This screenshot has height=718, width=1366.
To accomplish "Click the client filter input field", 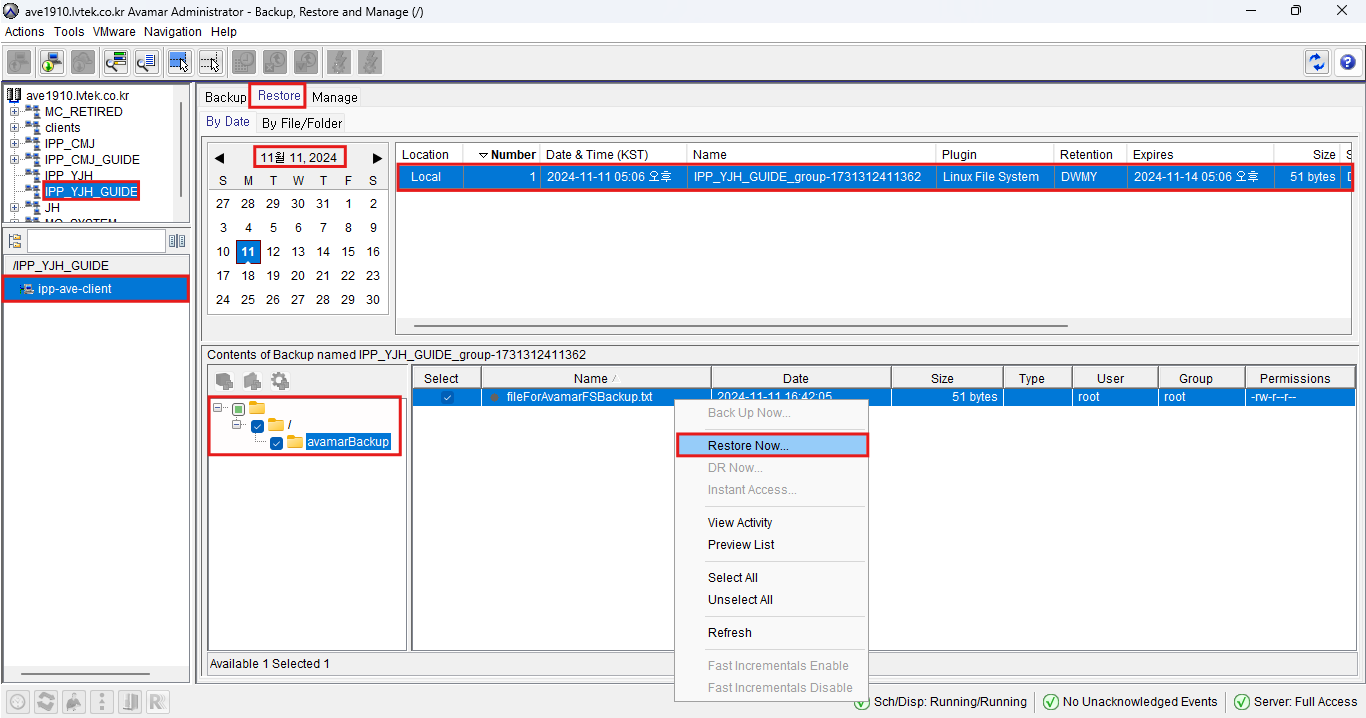I will tap(96, 241).
